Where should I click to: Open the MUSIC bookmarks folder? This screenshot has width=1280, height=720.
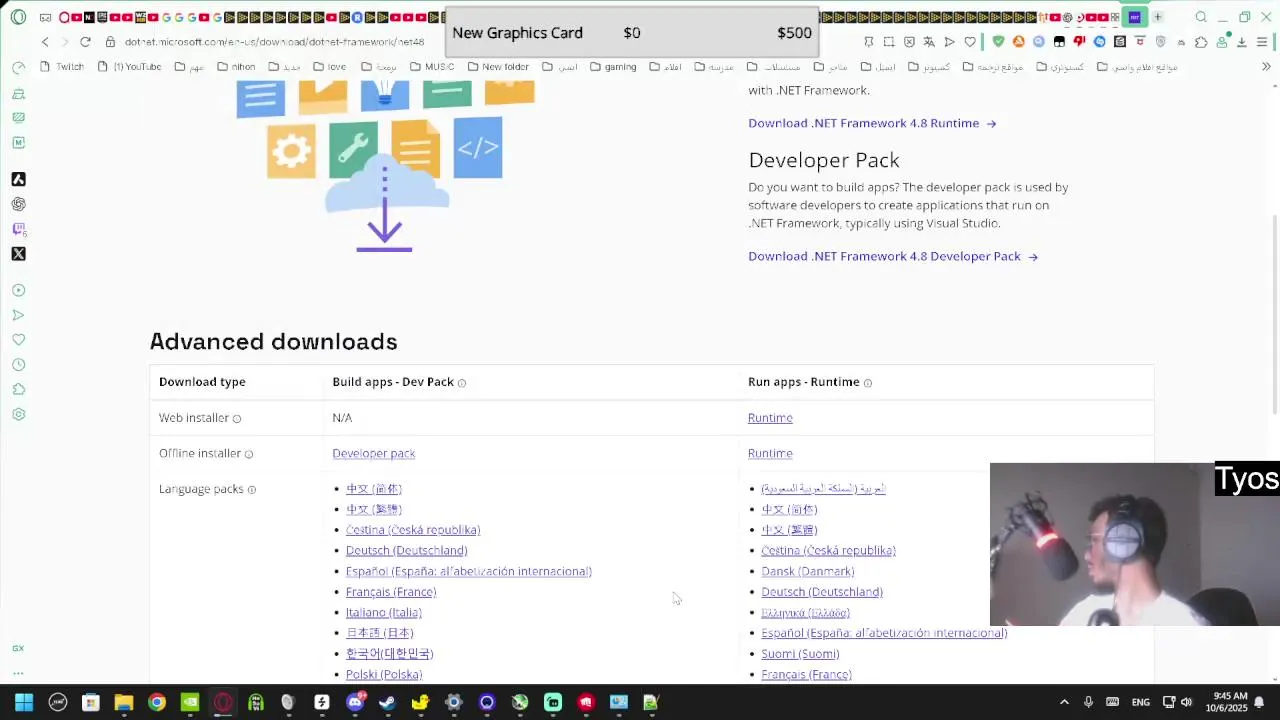[431, 67]
